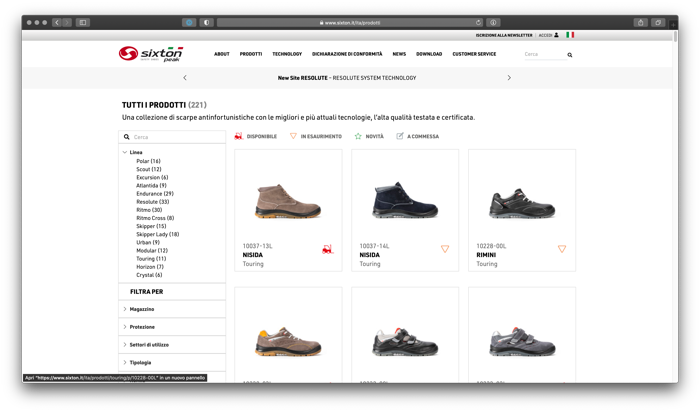Image resolution: width=700 pixels, height=412 pixels.
Task: Open the About menu
Action: pos(221,54)
